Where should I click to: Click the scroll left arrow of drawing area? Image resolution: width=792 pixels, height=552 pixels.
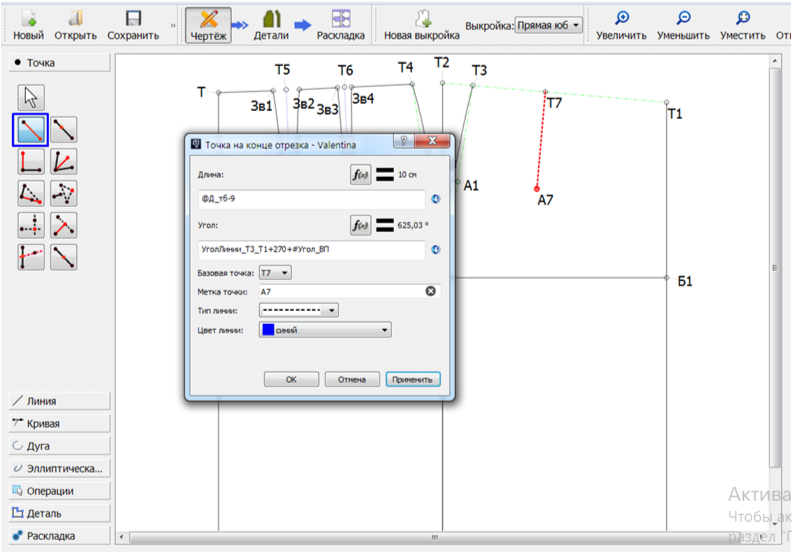[121, 537]
